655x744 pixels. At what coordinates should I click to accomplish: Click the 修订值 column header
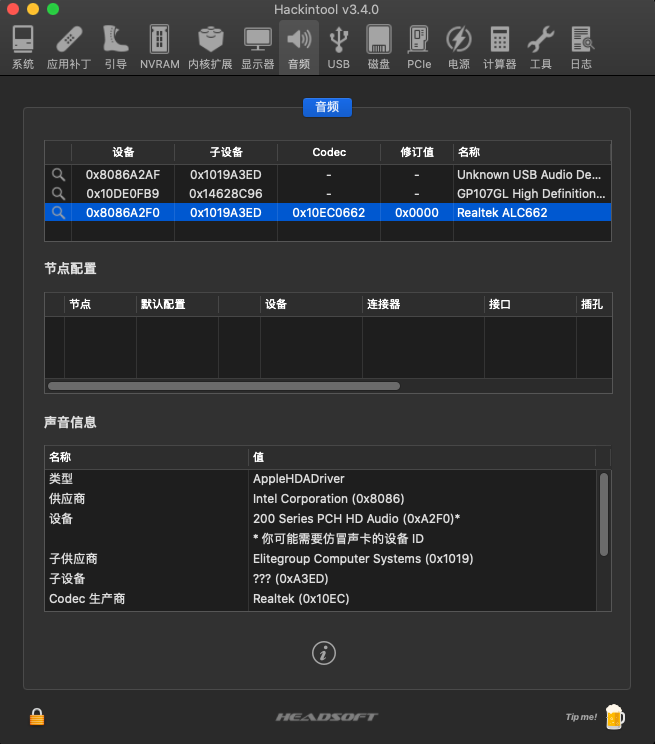tap(417, 152)
